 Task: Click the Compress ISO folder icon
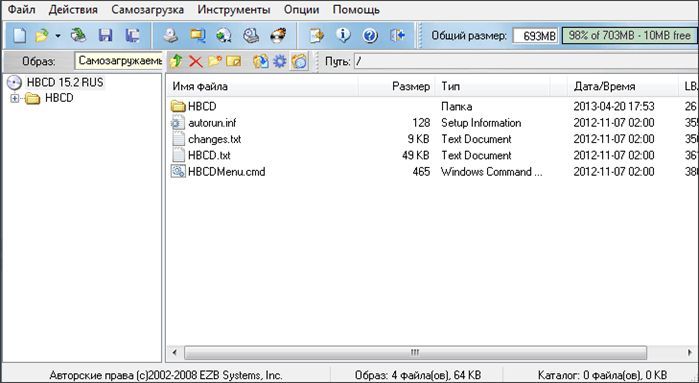[197, 35]
